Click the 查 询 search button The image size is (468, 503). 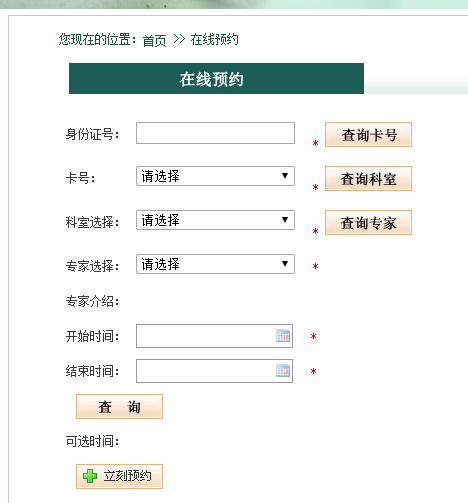(119, 407)
